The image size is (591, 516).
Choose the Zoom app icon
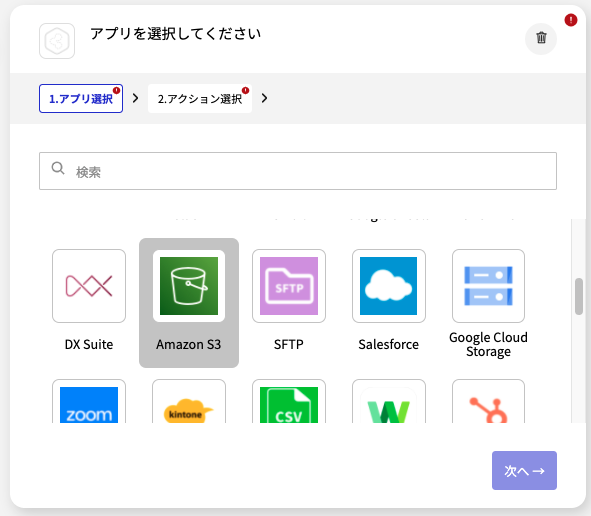(x=89, y=401)
